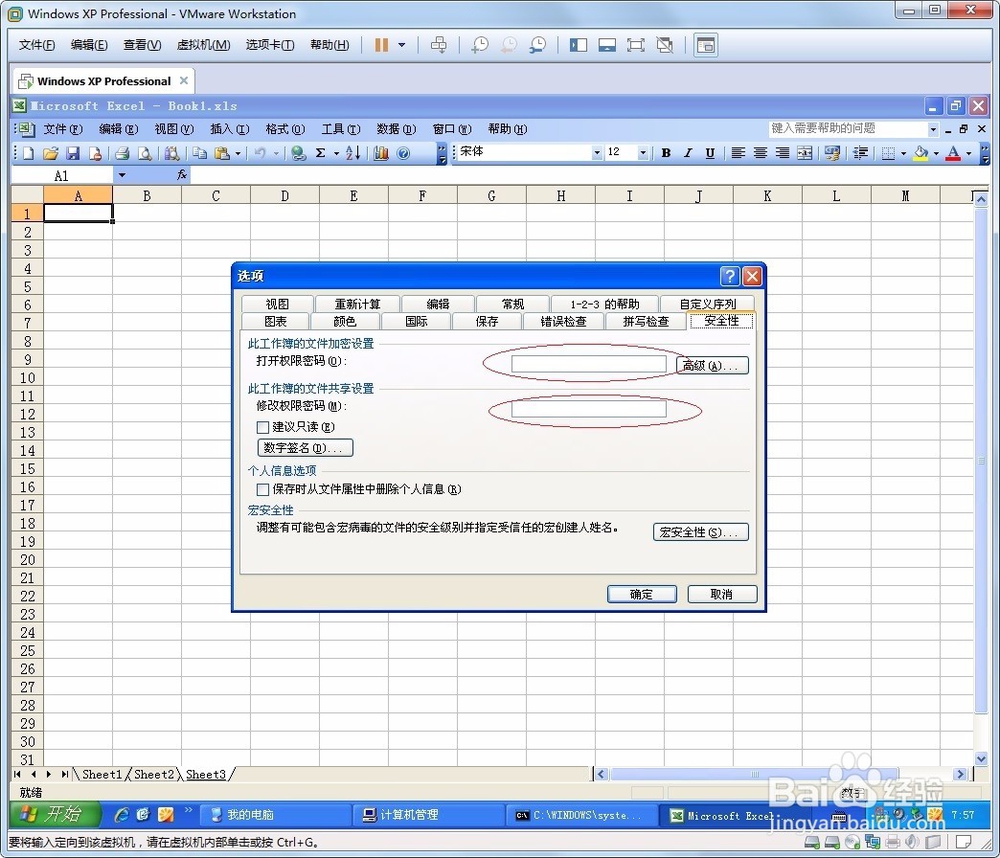Click the Print Preview icon
1000x858 pixels.
tap(145, 153)
